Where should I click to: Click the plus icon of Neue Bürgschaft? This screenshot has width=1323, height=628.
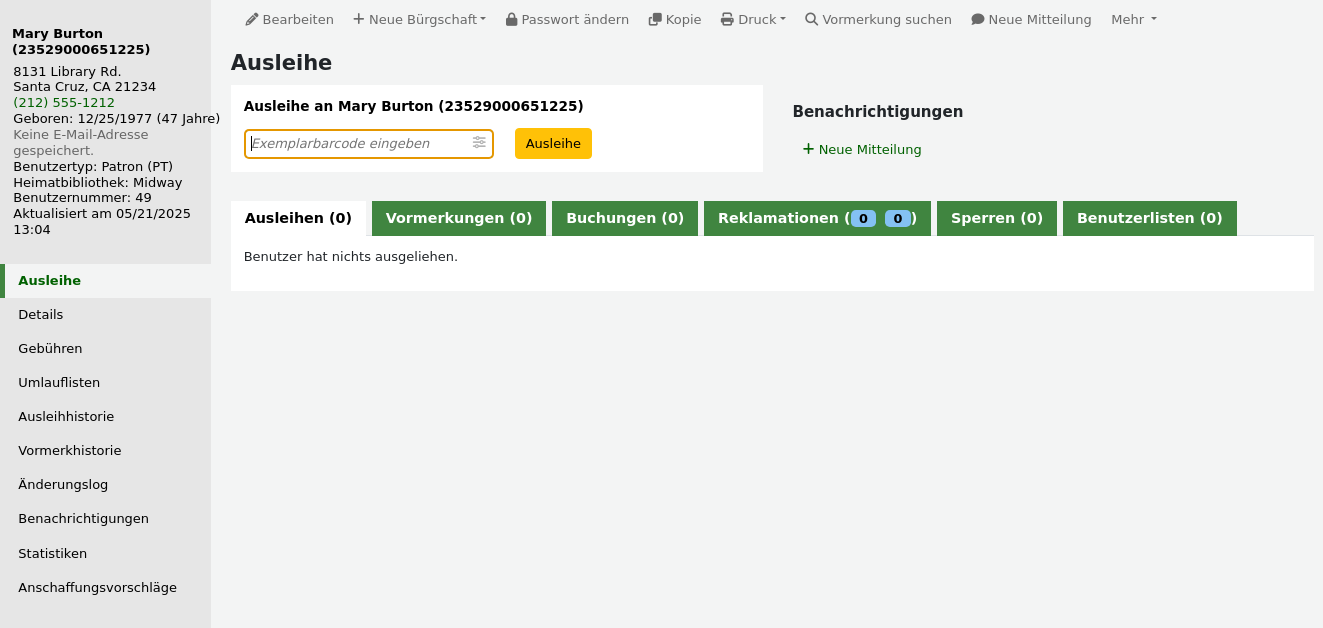(x=359, y=19)
